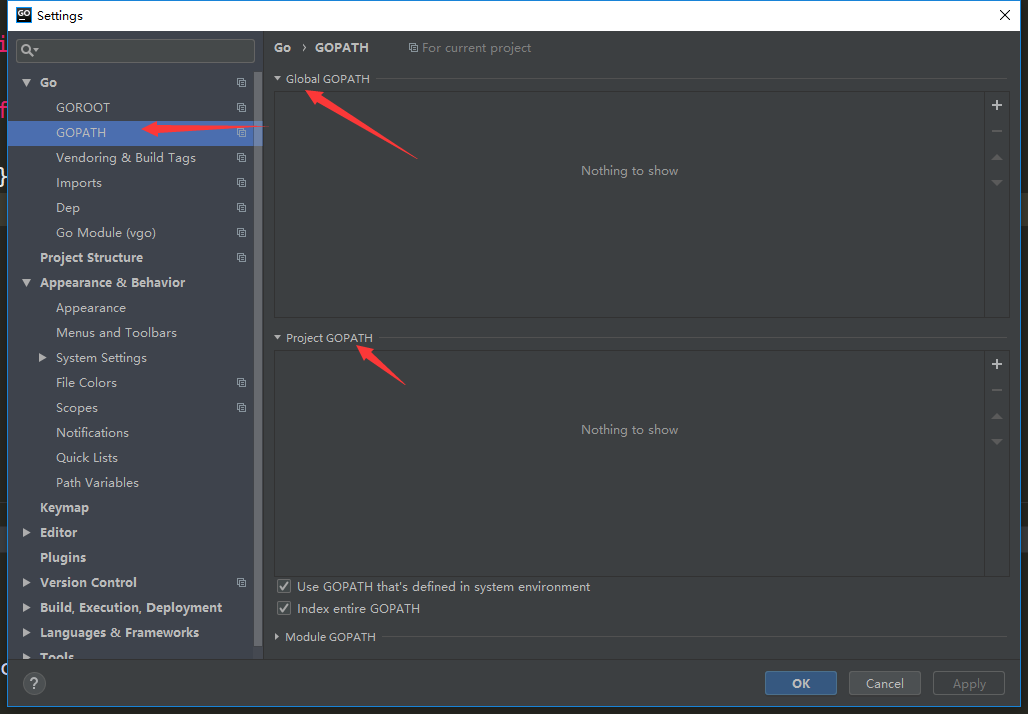
Task: Collapse the Project GOPATH section
Action: pyautogui.click(x=277, y=338)
